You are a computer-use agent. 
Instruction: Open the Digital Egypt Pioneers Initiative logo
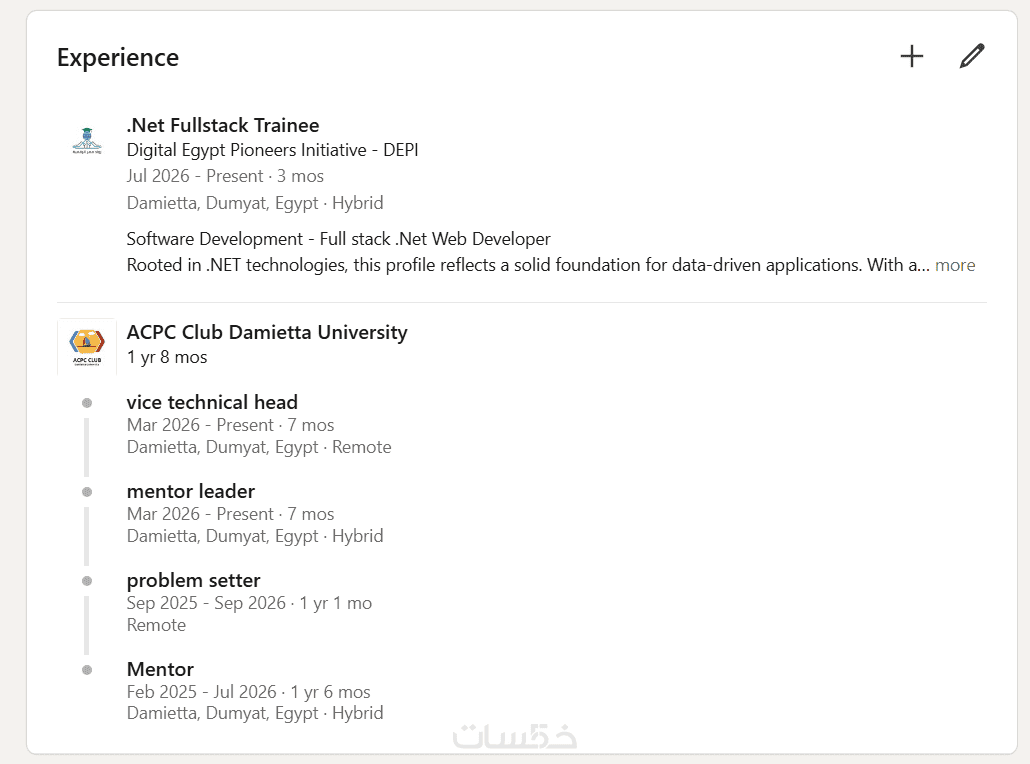coord(87,141)
